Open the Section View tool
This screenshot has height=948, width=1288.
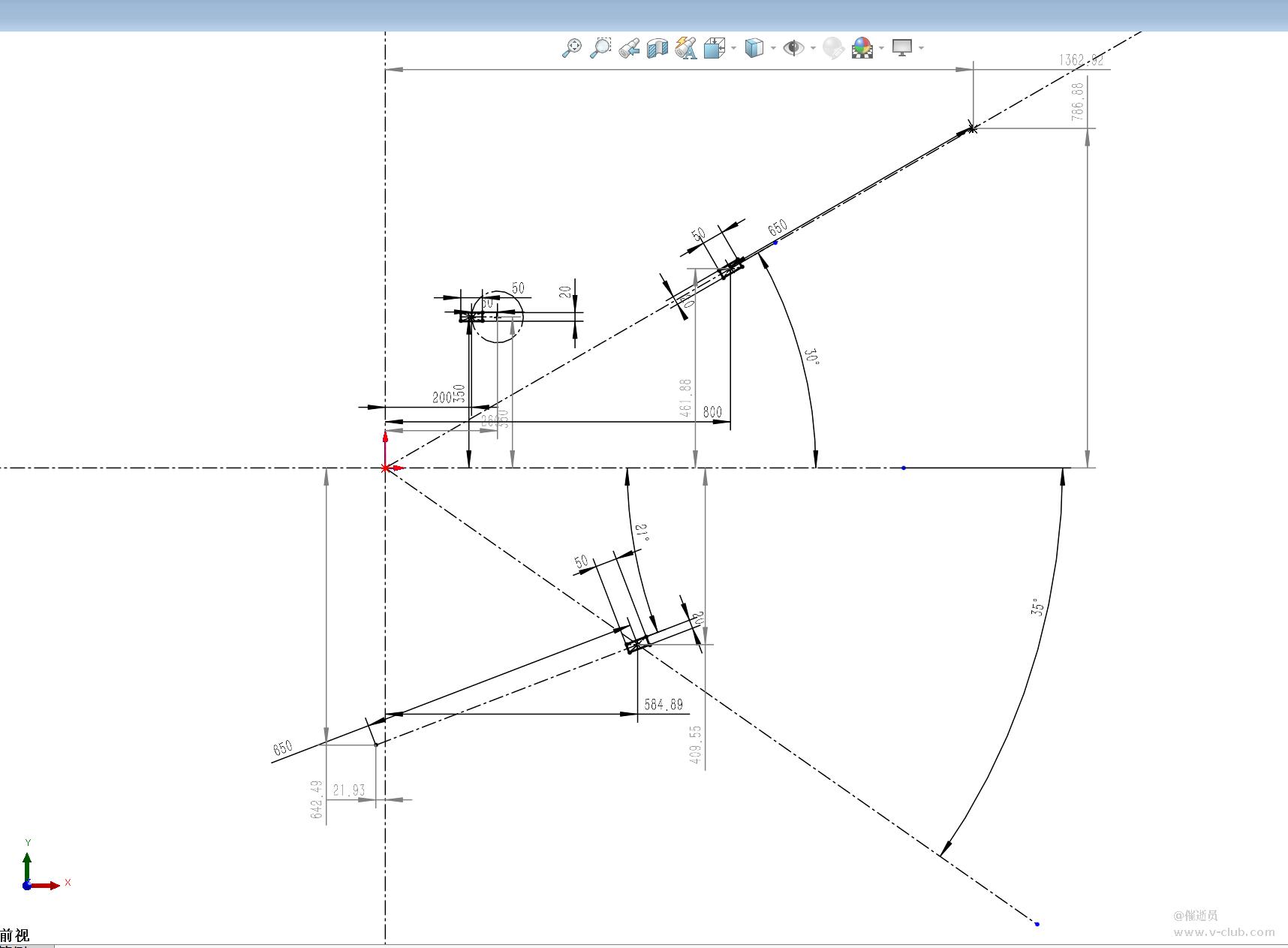[658, 48]
